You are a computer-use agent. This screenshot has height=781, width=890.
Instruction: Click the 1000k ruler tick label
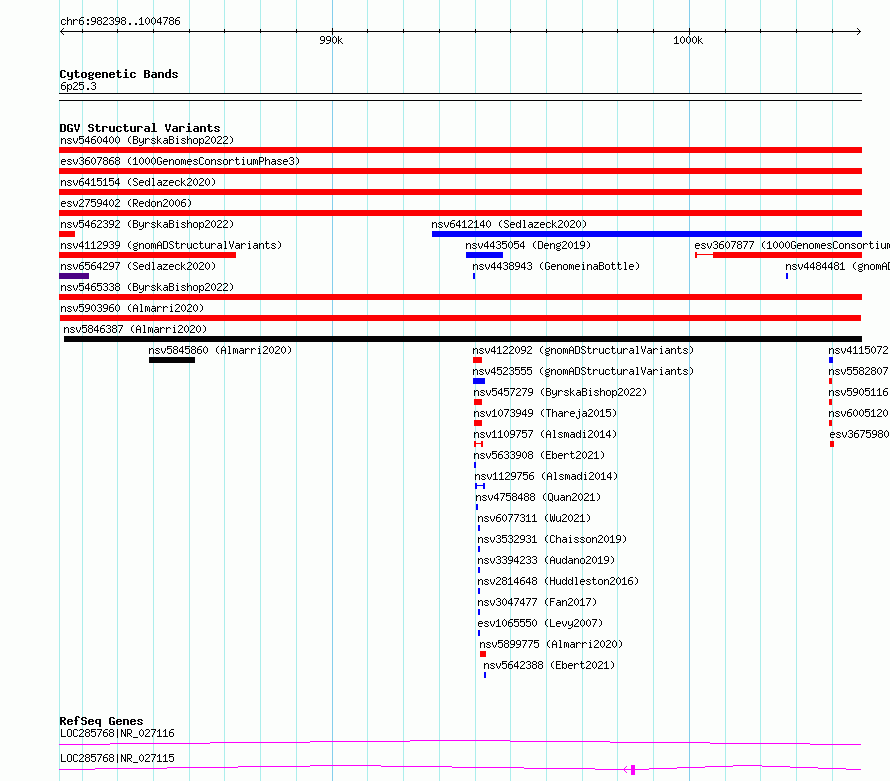coord(688,40)
